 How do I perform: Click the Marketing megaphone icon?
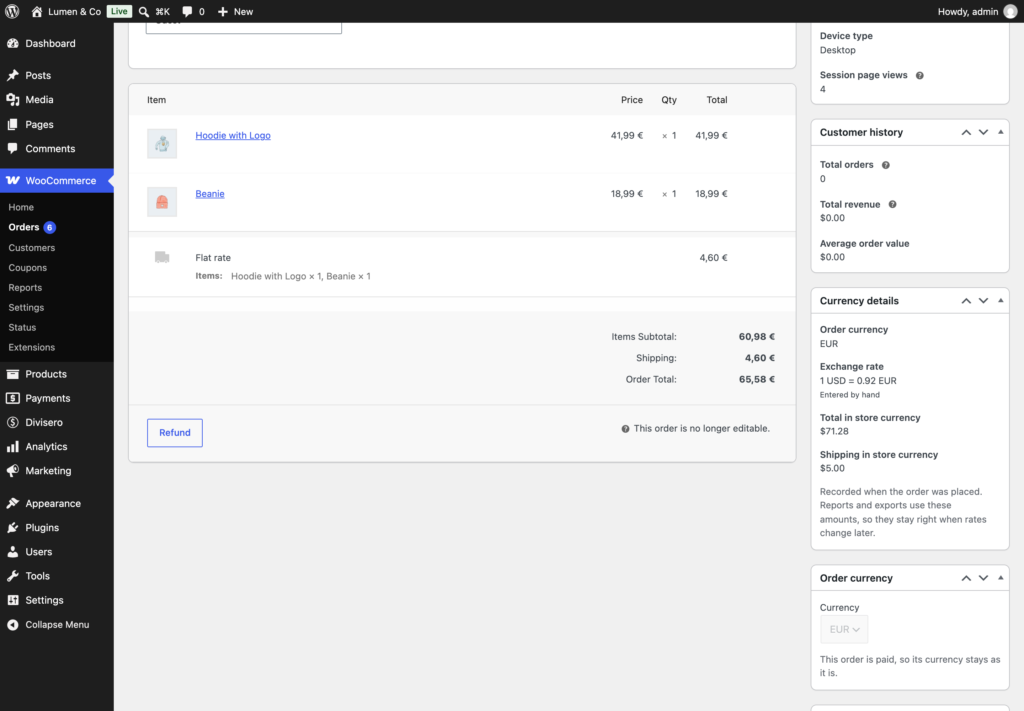pyautogui.click(x=13, y=471)
